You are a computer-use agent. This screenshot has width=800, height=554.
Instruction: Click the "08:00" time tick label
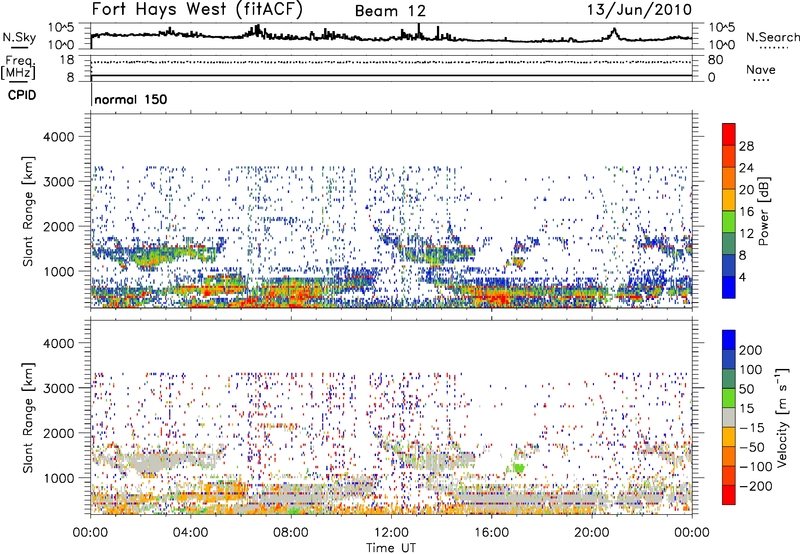tap(291, 533)
